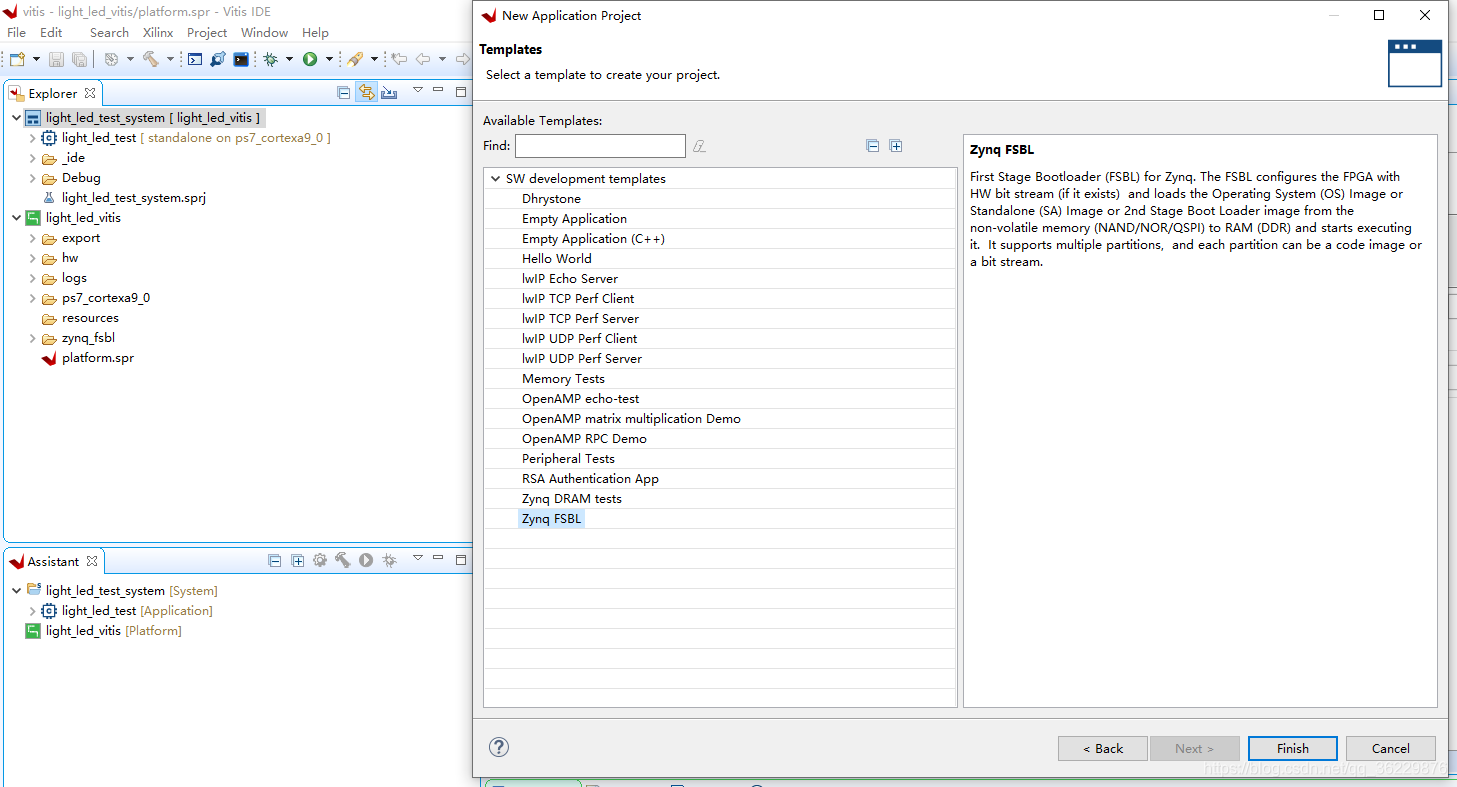Collapse the SW development templates group

[x=495, y=179]
